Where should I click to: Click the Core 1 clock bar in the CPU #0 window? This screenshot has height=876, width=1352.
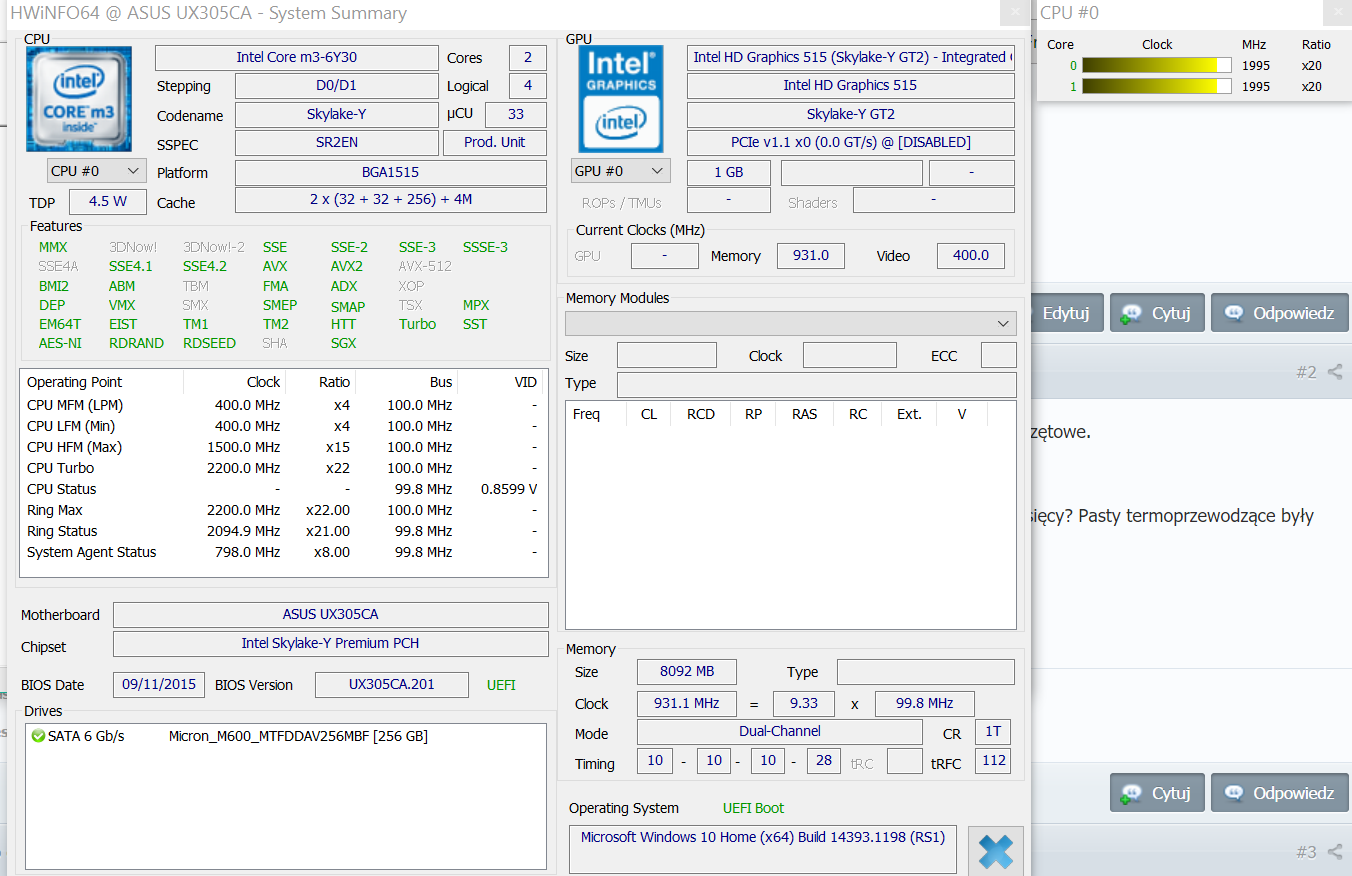click(x=1157, y=86)
